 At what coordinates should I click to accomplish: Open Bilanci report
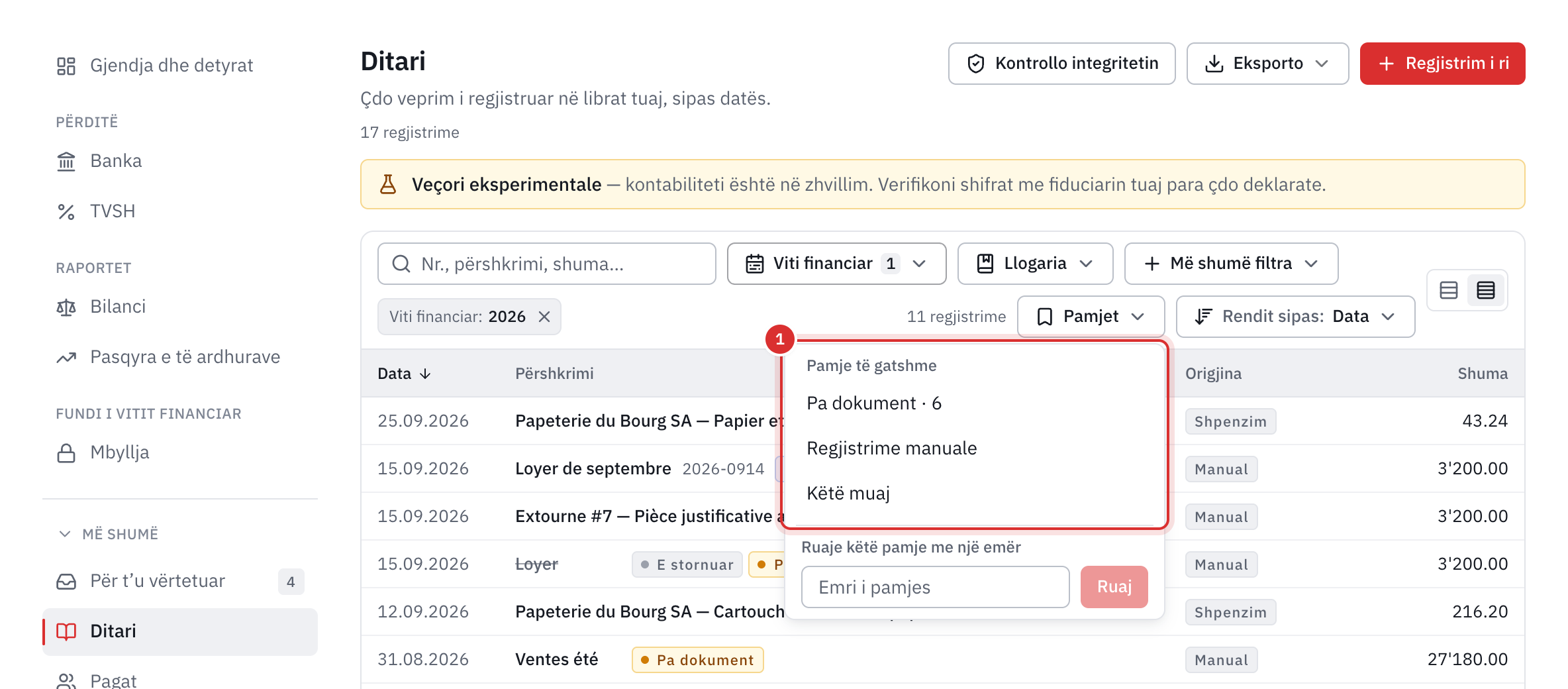tap(180, 307)
